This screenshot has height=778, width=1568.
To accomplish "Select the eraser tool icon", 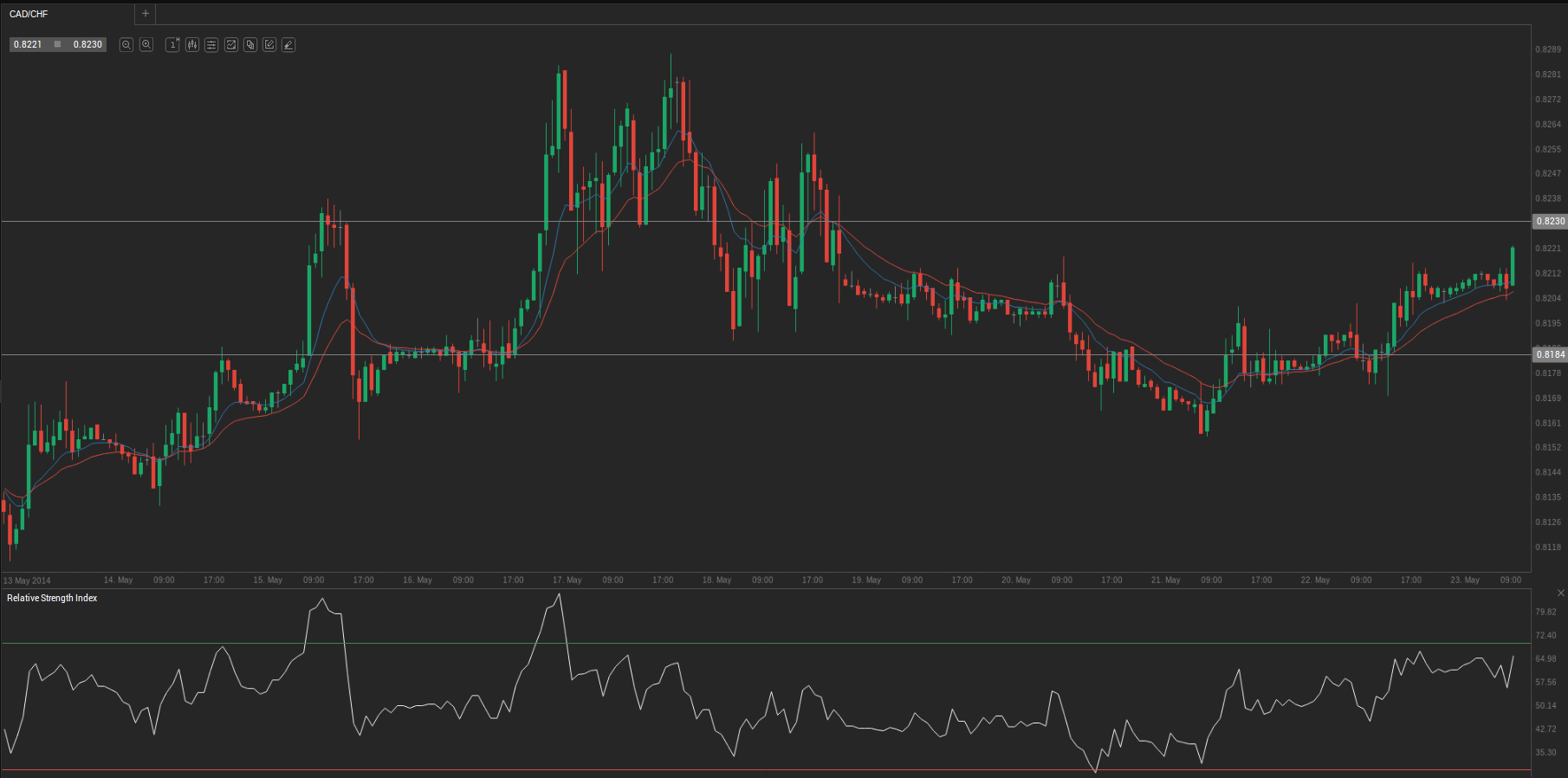I will 288,44.
